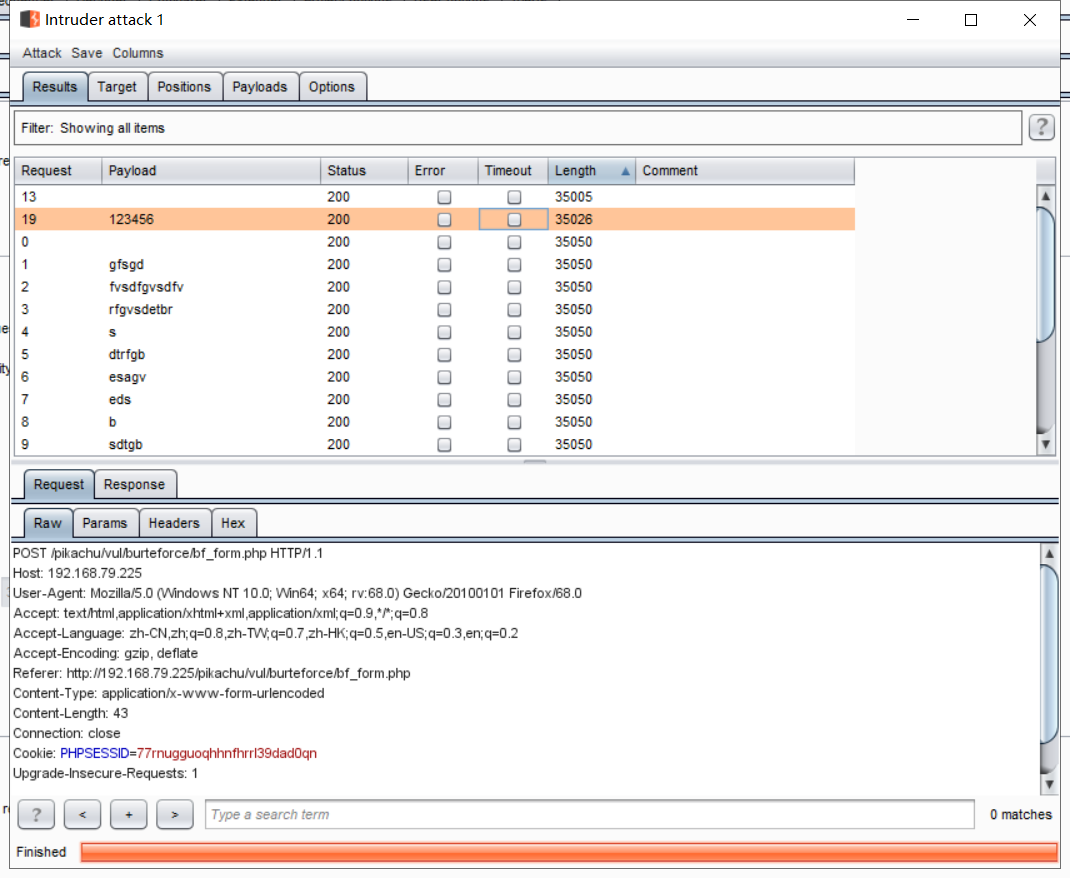This screenshot has height=878, width=1070.
Task: Select the row with payload gfsgd
Action: tap(435, 265)
